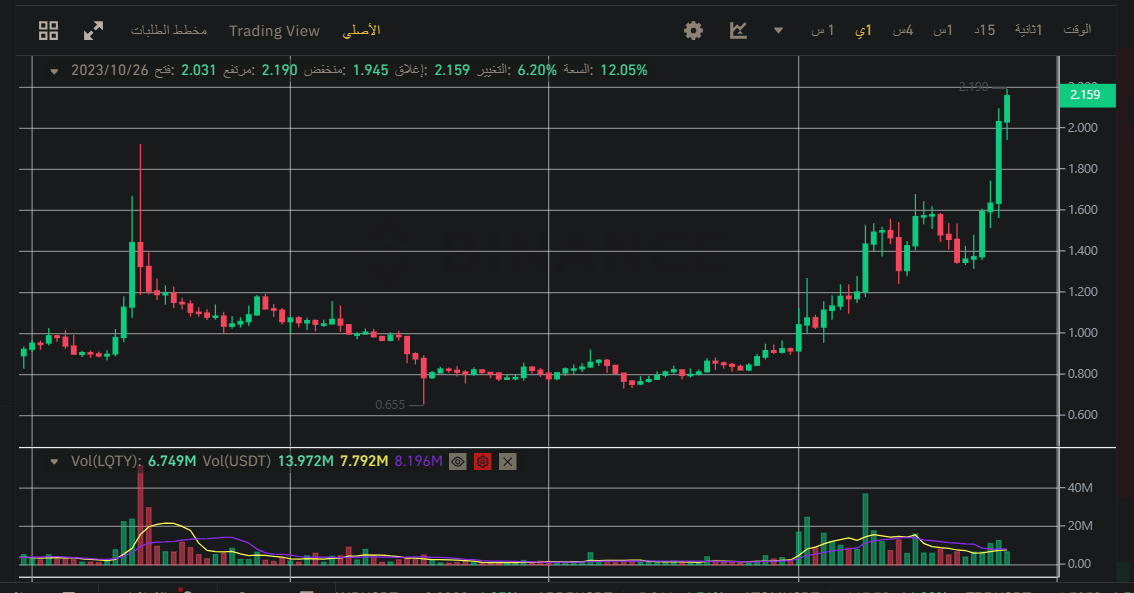The image size is (1134, 593).
Task: Toggle volume indicator visibility eye icon
Action: click(458, 461)
